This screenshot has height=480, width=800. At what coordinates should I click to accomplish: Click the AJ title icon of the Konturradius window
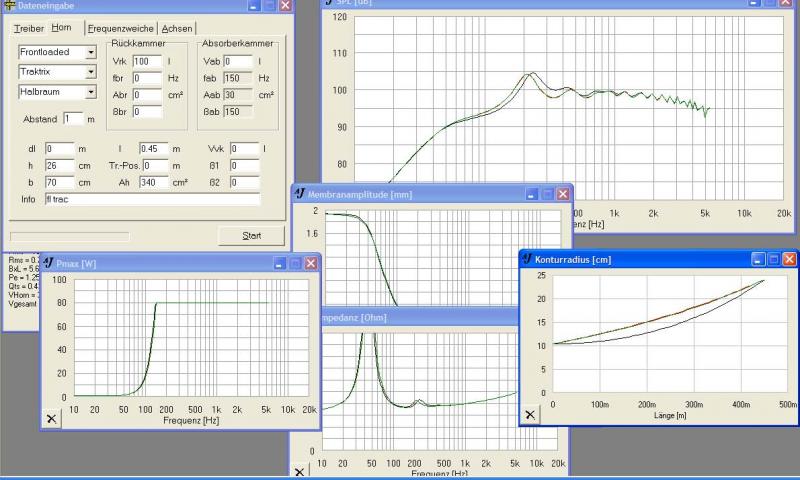(528, 259)
